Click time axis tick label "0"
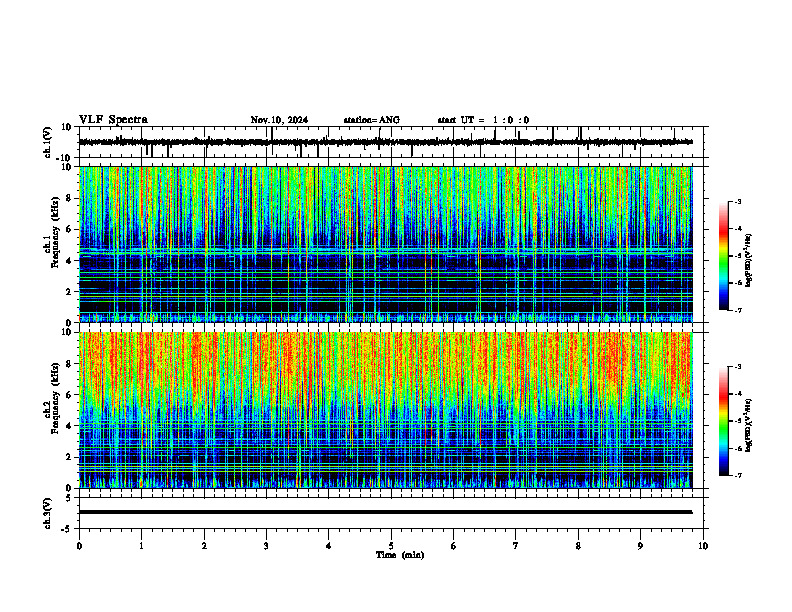Viewport: 792px width, 612px height. 79,546
